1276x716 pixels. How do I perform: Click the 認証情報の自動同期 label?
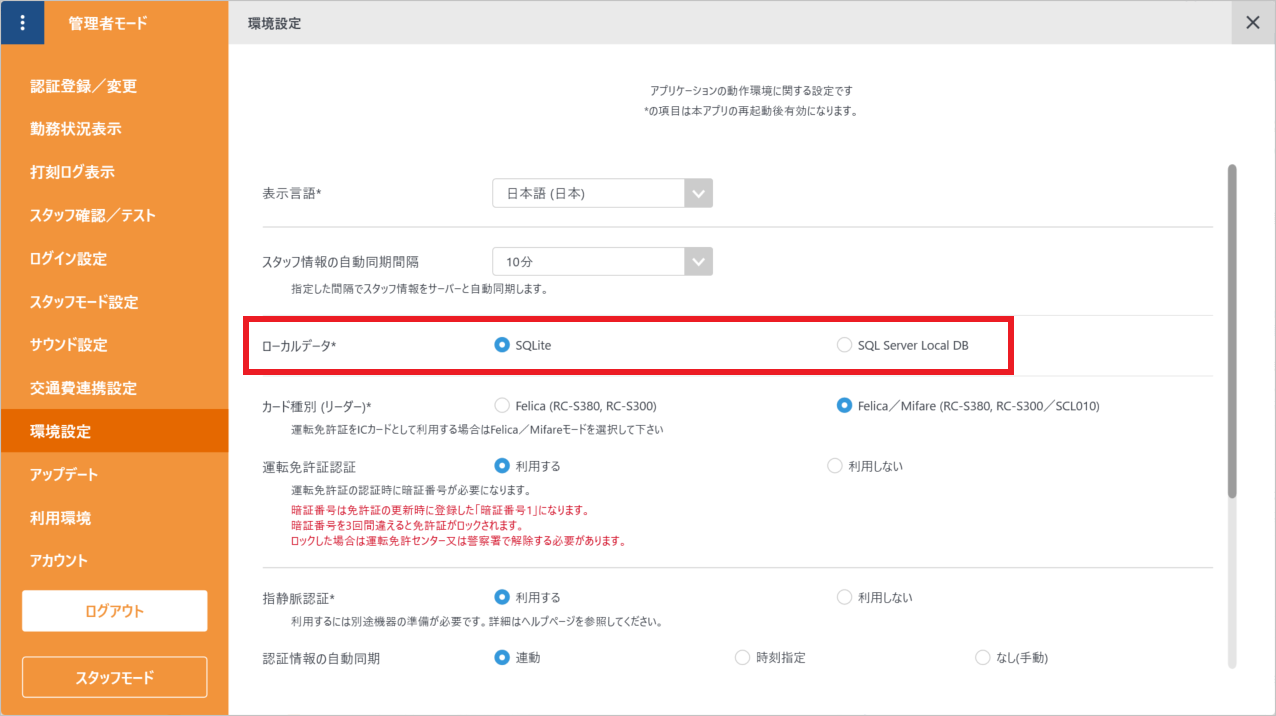(320, 658)
